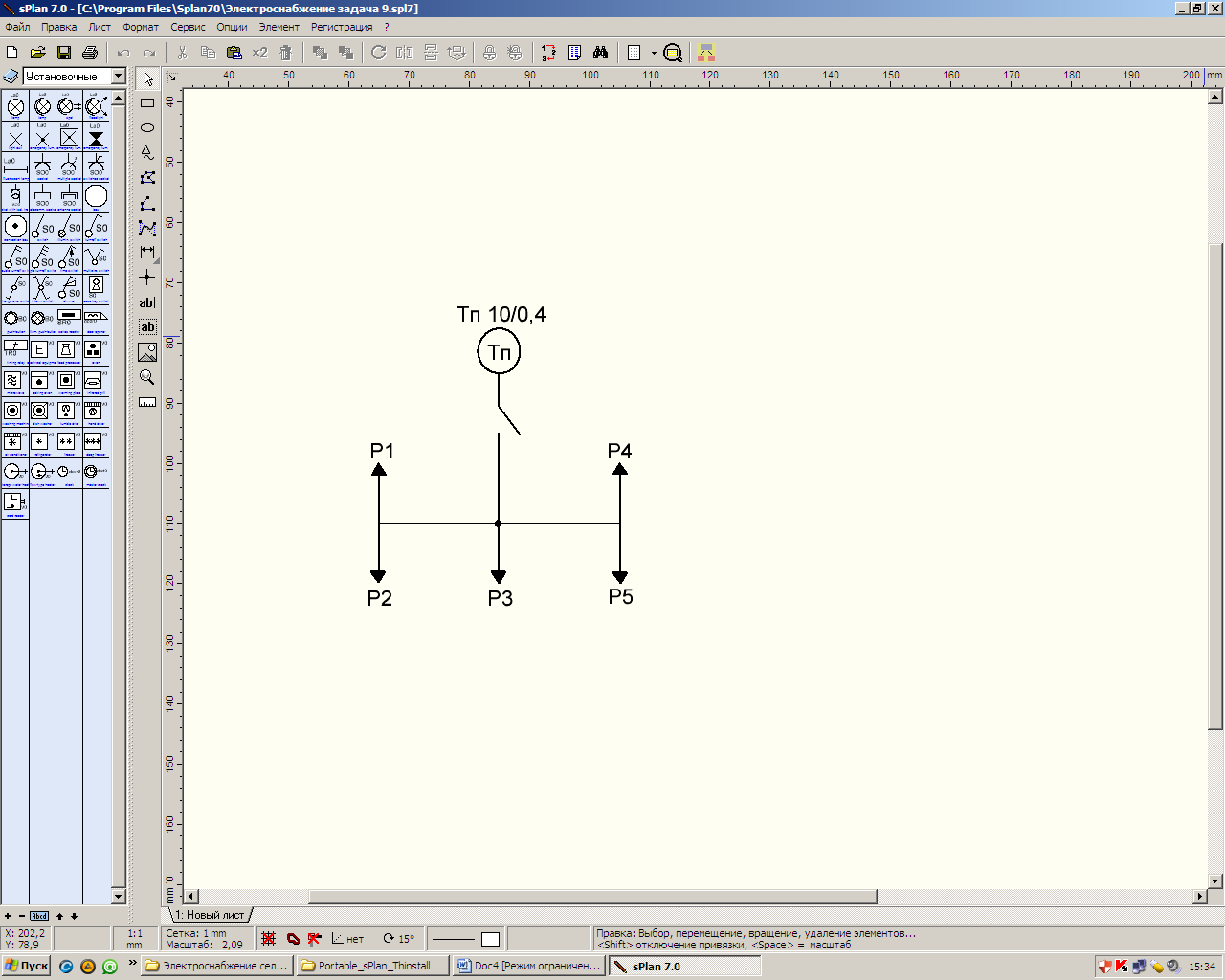
Task: Click the zoom magnifier icon in the top toolbar
Action: coord(673,53)
